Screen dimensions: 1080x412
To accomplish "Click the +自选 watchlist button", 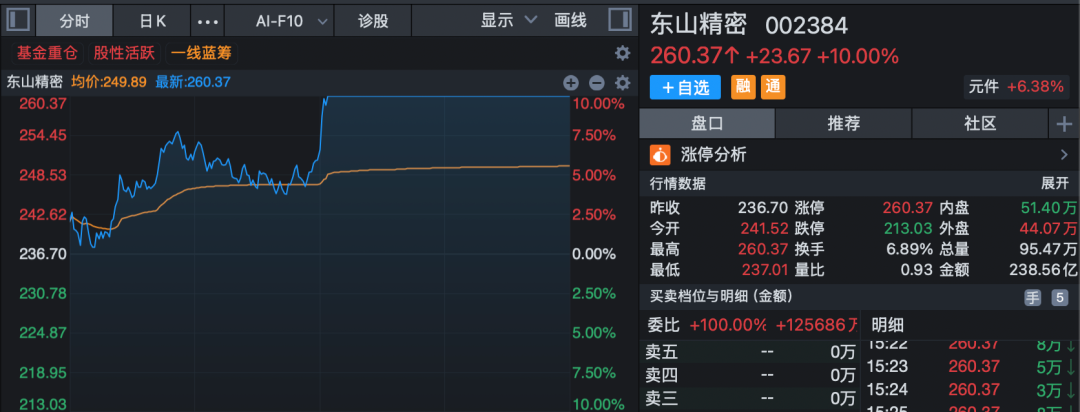I will pos(685,87).
